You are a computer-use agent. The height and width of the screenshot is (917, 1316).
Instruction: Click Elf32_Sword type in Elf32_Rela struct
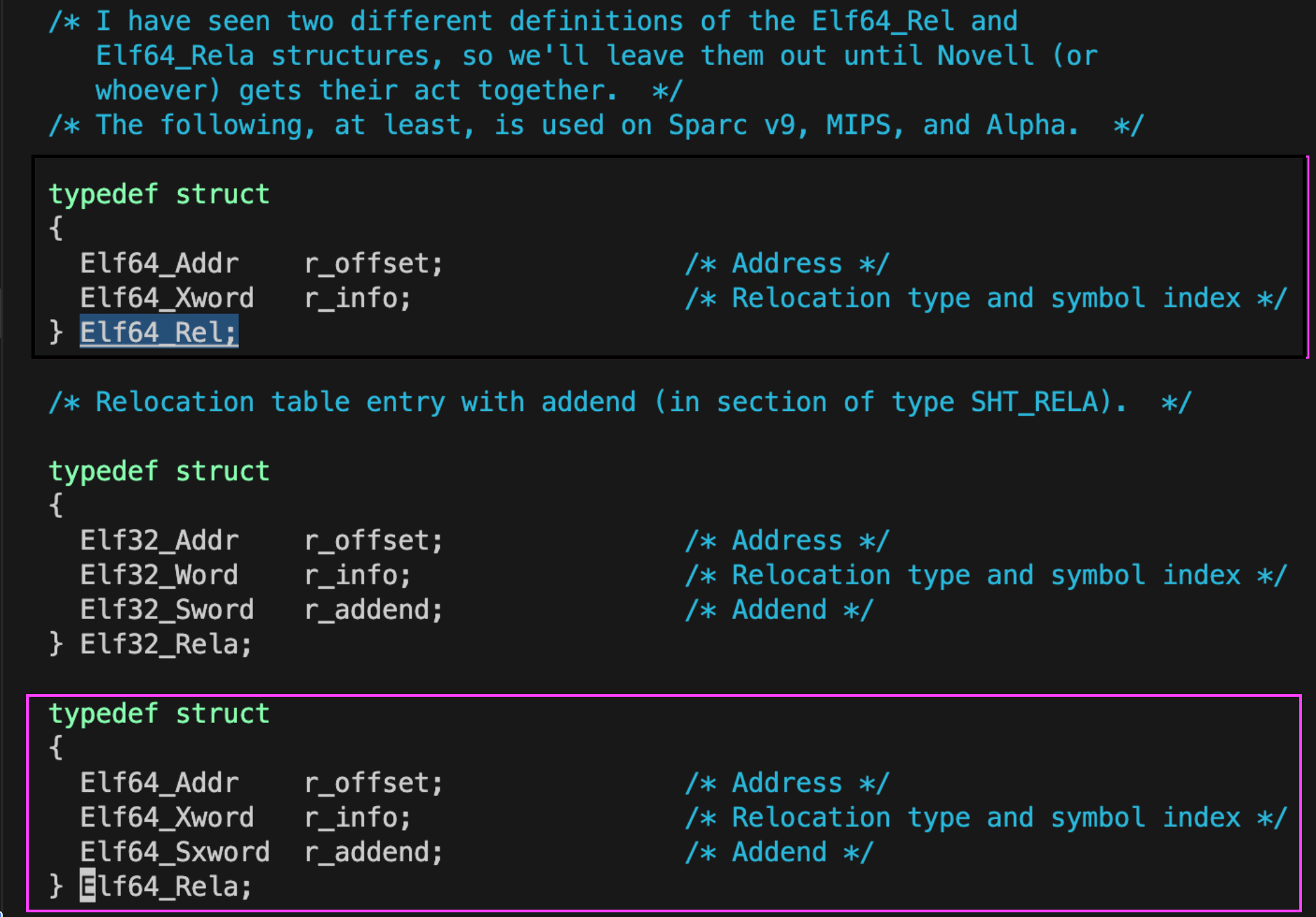pyautogui.click(x=167, y=609)
